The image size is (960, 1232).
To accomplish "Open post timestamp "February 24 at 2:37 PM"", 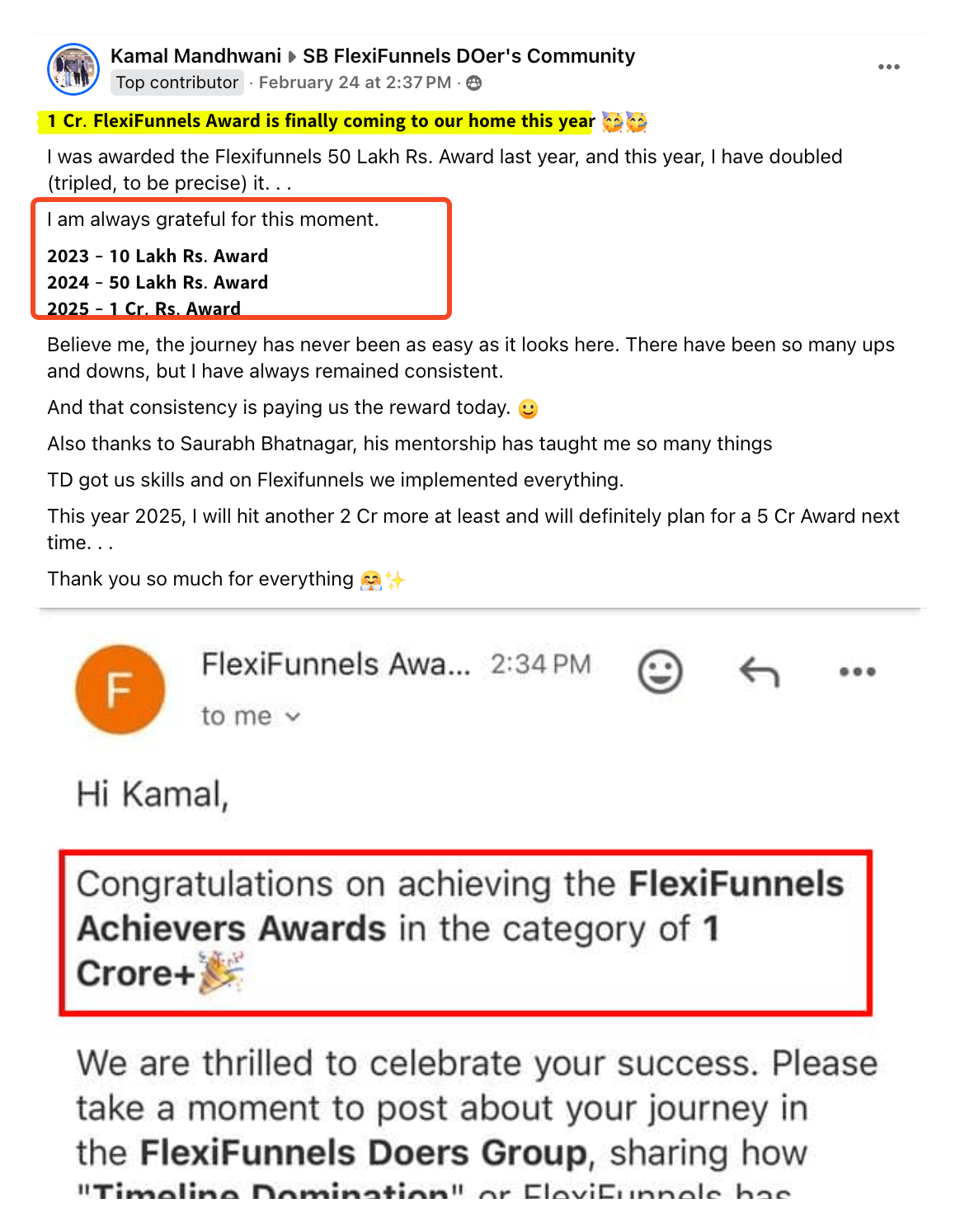I will pos(355,82).
